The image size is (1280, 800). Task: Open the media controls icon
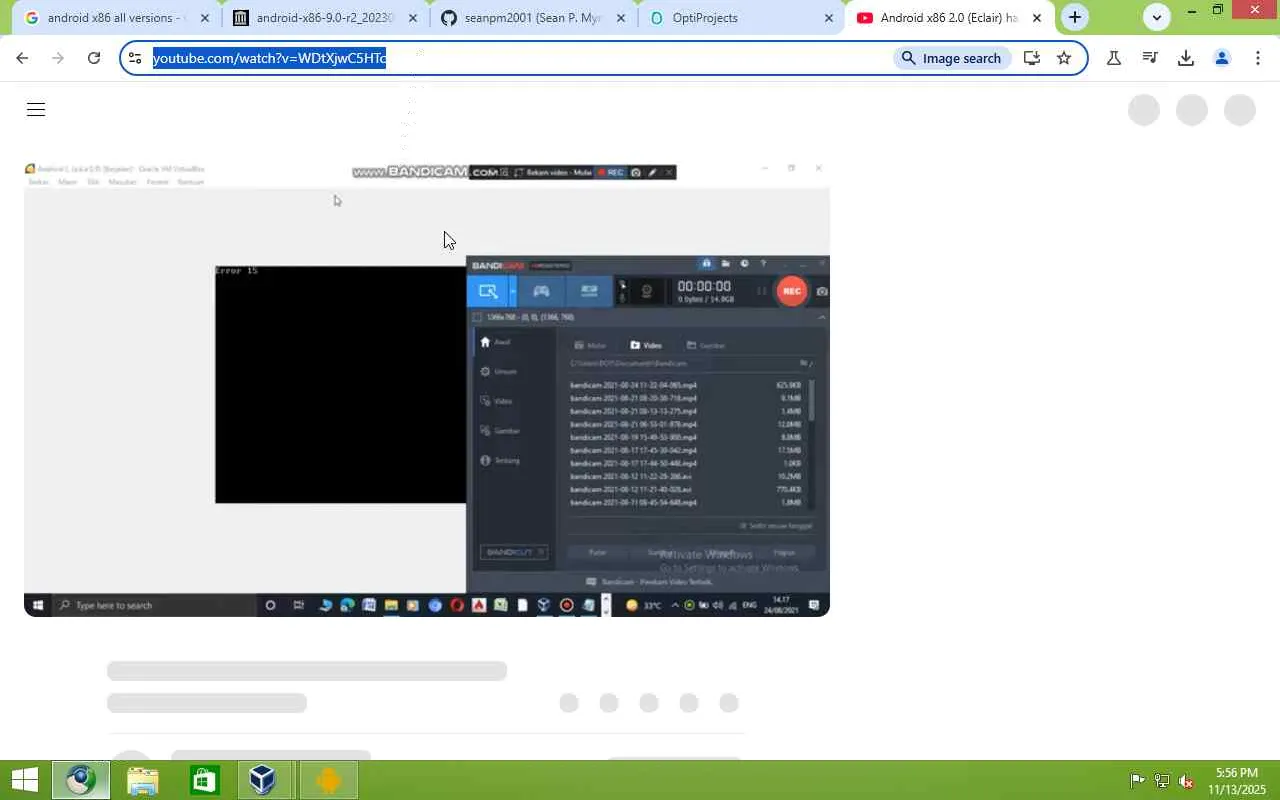(1150, 58)
